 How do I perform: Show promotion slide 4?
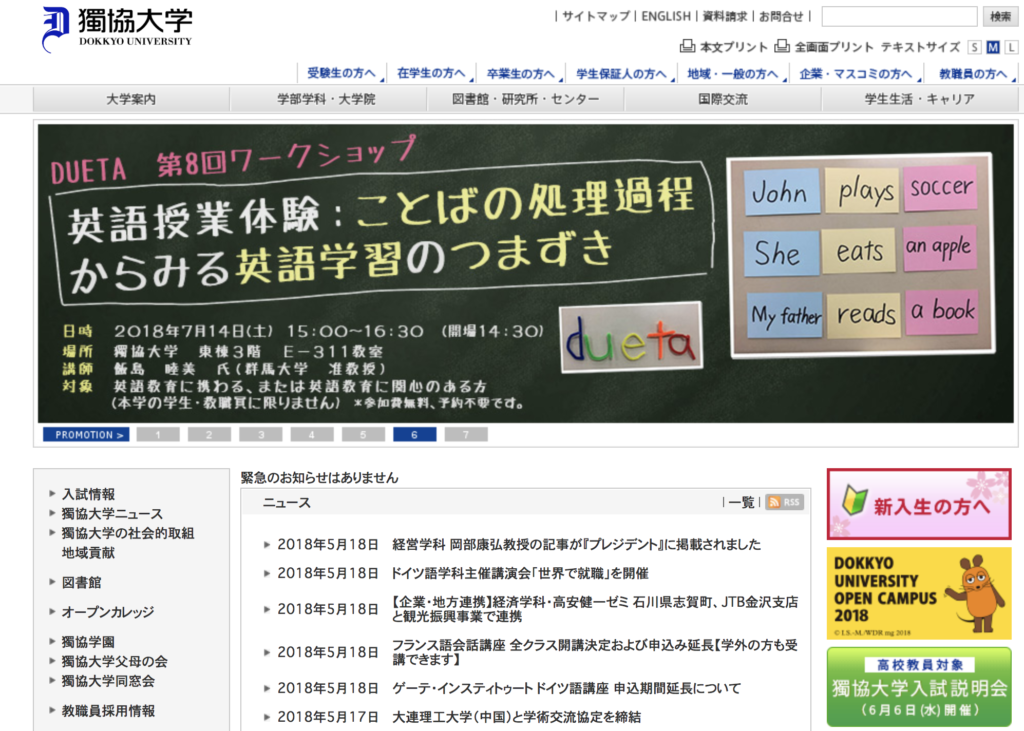[x=312, y=434]
